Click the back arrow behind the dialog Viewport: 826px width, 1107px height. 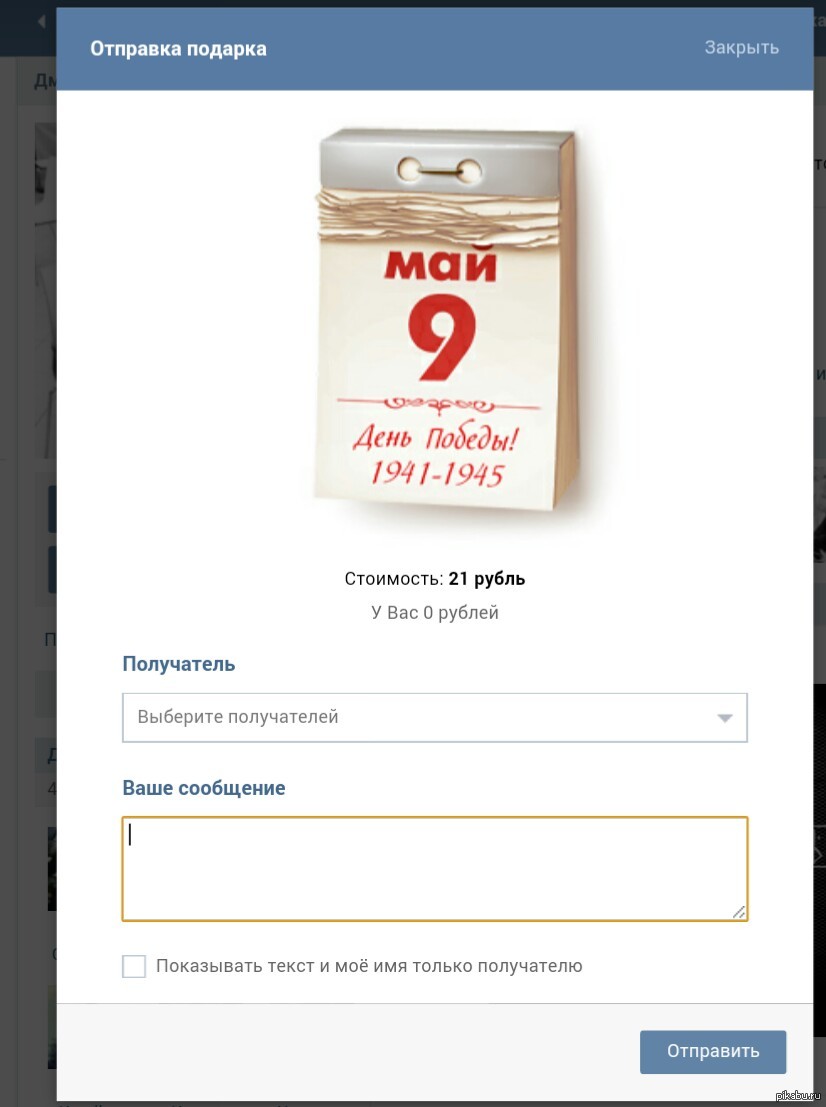(41, 22)
